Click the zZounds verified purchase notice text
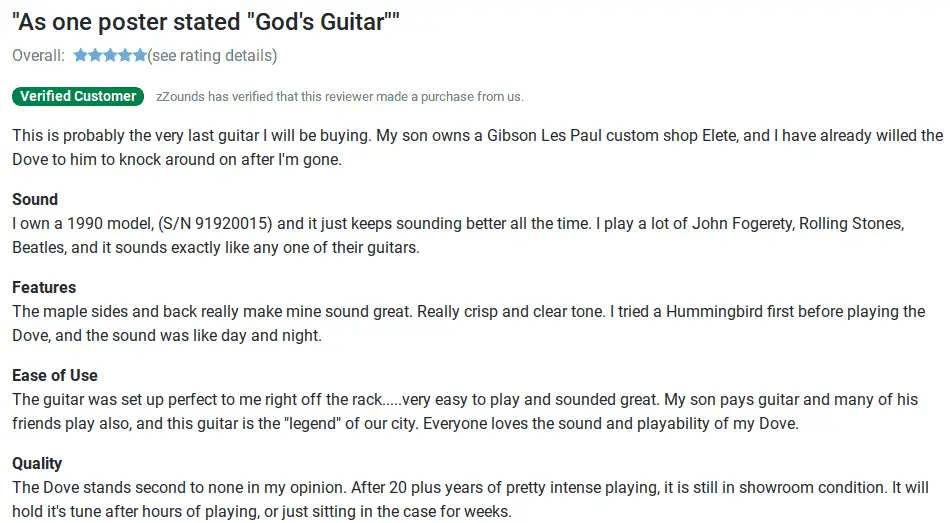This screenshot has height=523, width=950. [340, 97]
